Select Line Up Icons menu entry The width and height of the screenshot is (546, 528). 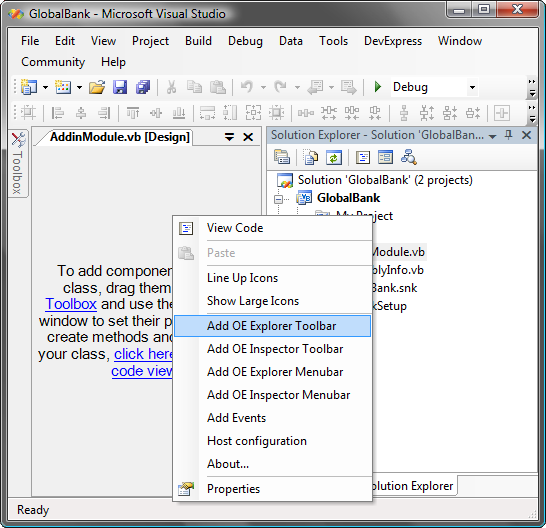click(272, 278)
